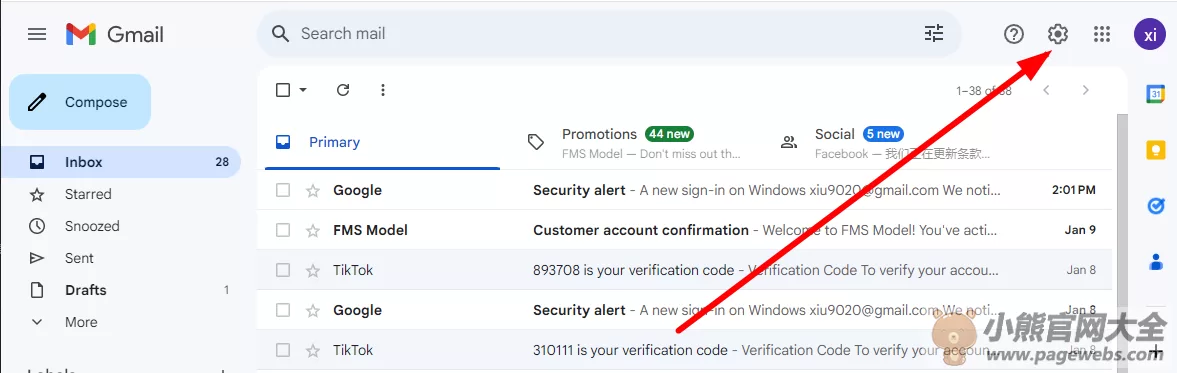Open the main menu hamburger icon
The height and width of the screenshot is (373, 1177).
pos(37,34)
